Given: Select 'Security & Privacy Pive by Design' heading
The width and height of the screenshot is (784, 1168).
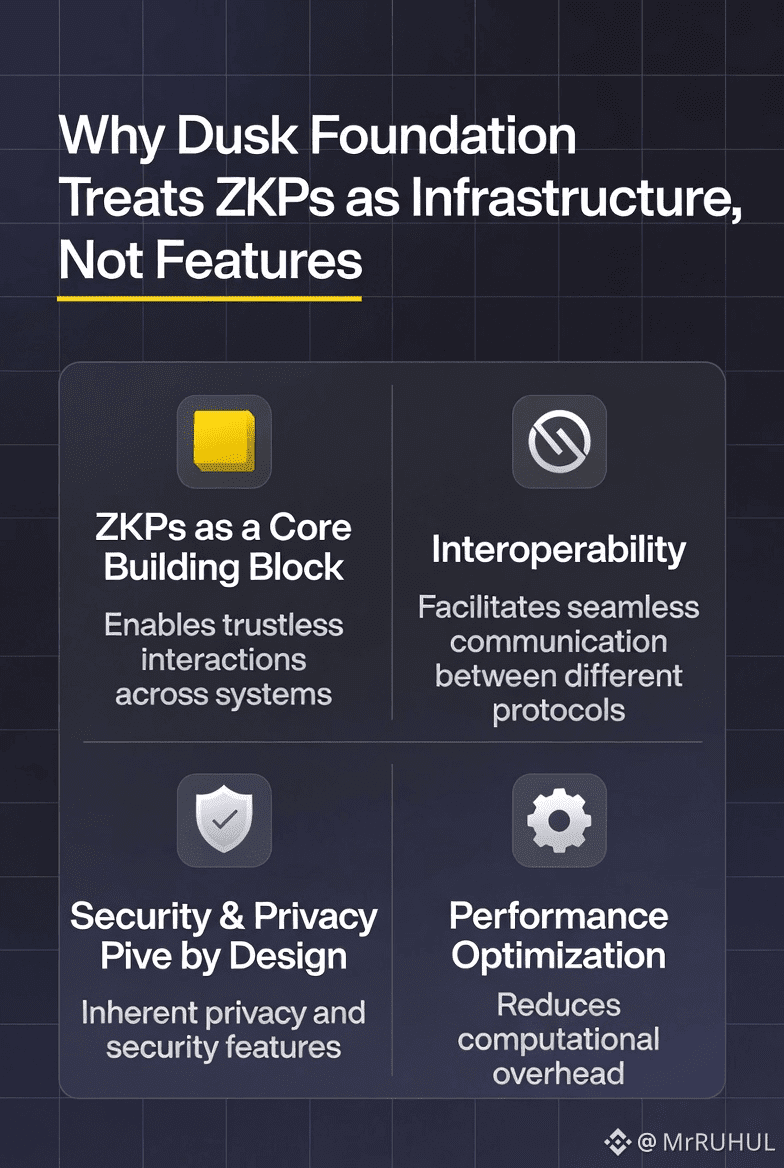Looking at the screenshot, I should pos(224,936).
